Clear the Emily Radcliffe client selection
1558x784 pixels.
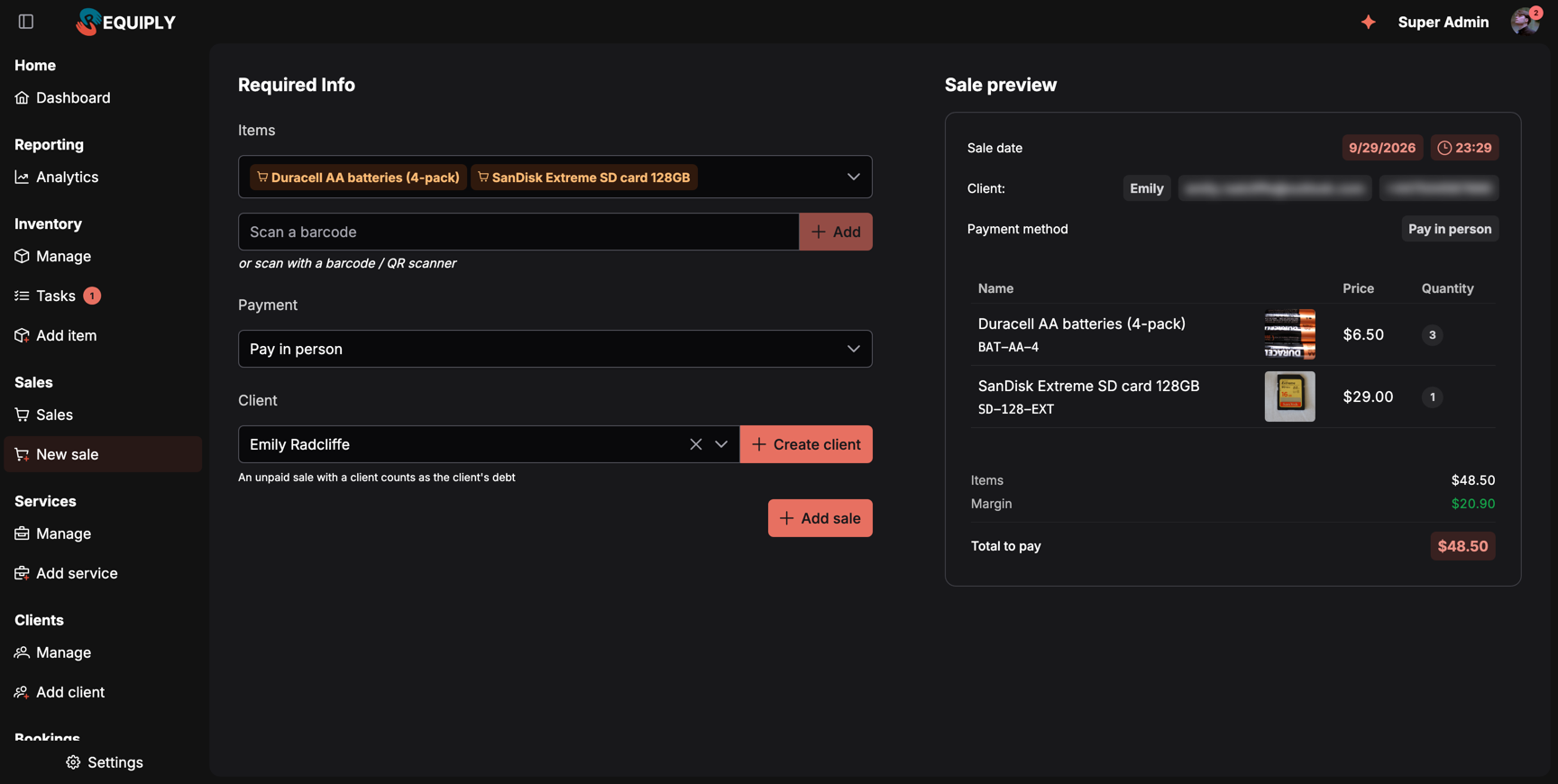(695, 444)
